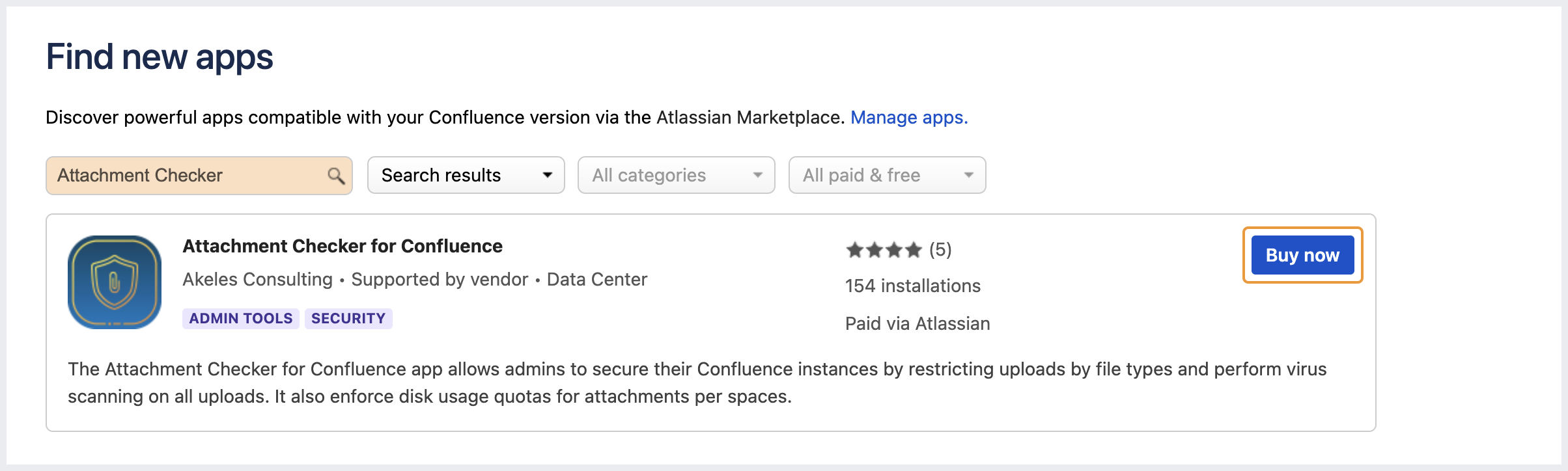
Task: Click the (5) review count
Action: (940, 250)
